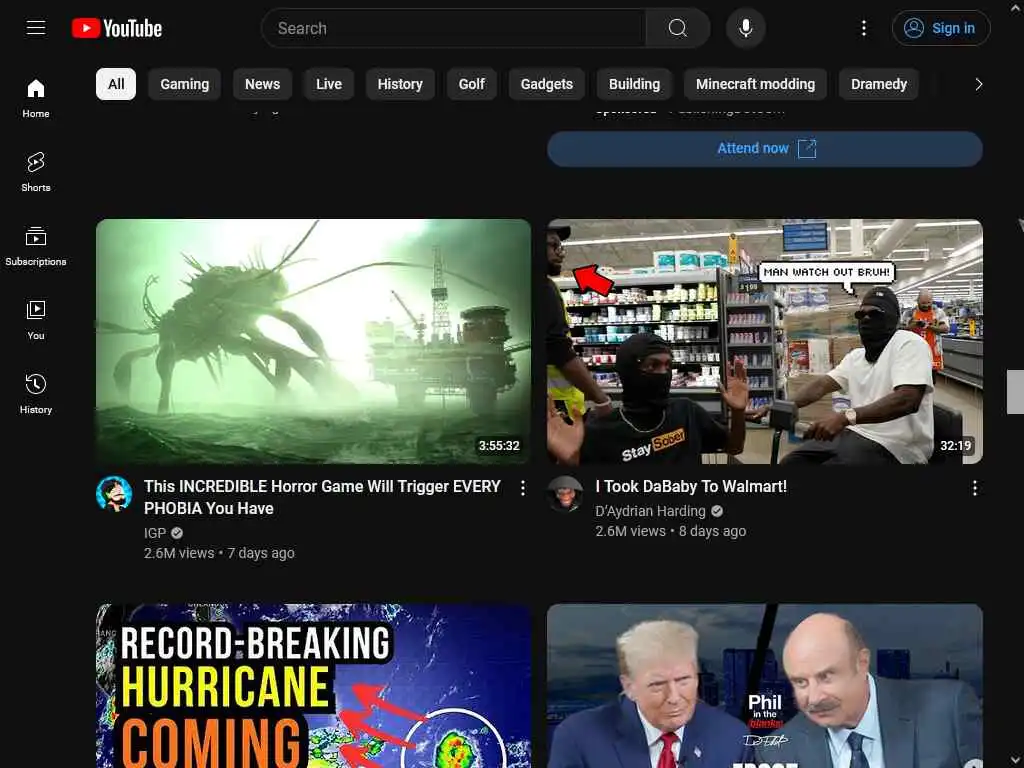
Task: Go to YouTube home via the logo
Action: tap(117, 28)
